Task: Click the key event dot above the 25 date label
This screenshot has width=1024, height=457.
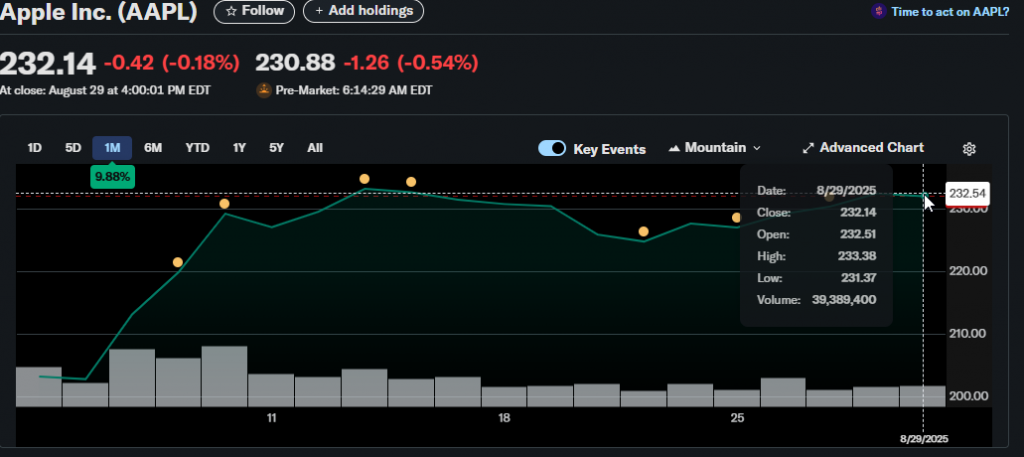Action: 737,217
